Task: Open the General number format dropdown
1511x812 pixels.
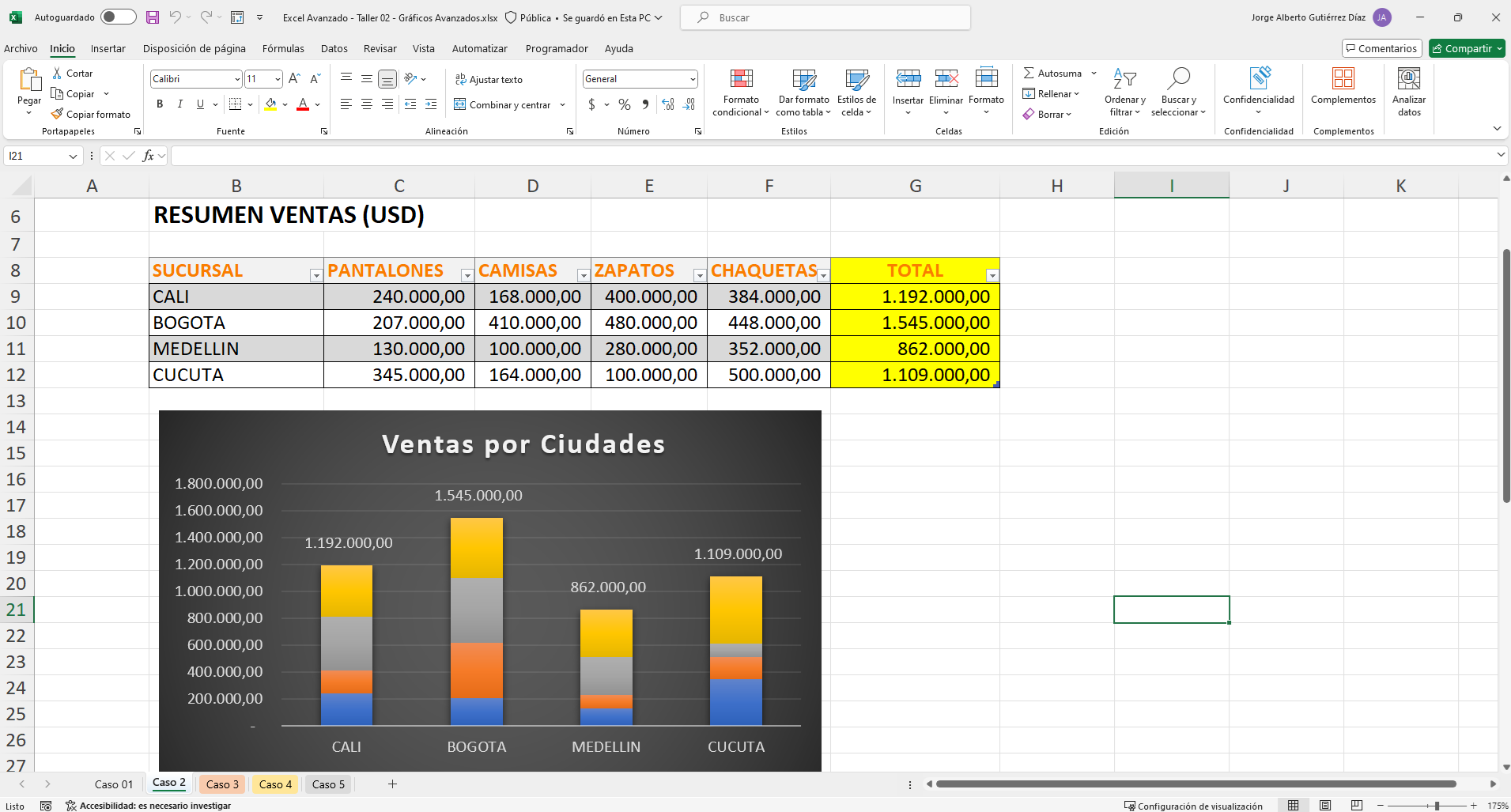Action: (693, 79)
